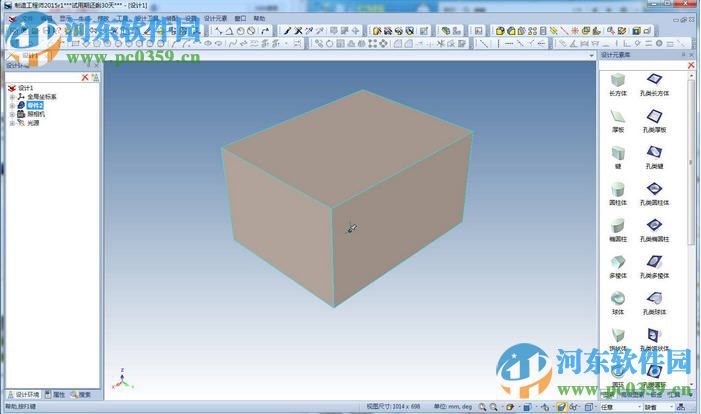This screenshot has height=414, width=701.
Task: Open the 窗口 window menu
Action: (240, 18)
